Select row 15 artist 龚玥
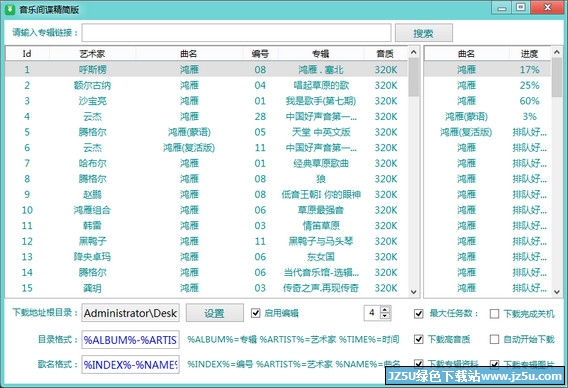Image resolution: width=568 pixels, height=388 pixels. 92,288
